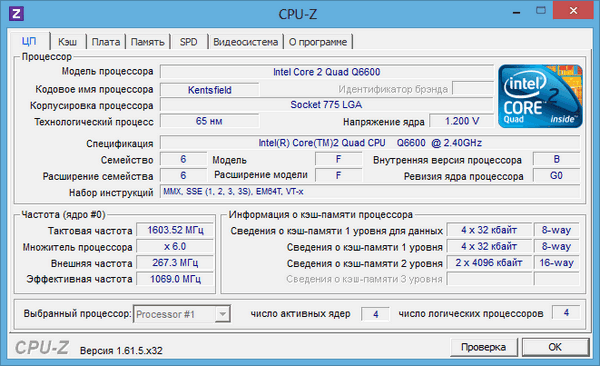The width and height of the screenshot is (600, 366).
Task: Click the 1.200 V core voltage value
Action: [x=462, y=121]
